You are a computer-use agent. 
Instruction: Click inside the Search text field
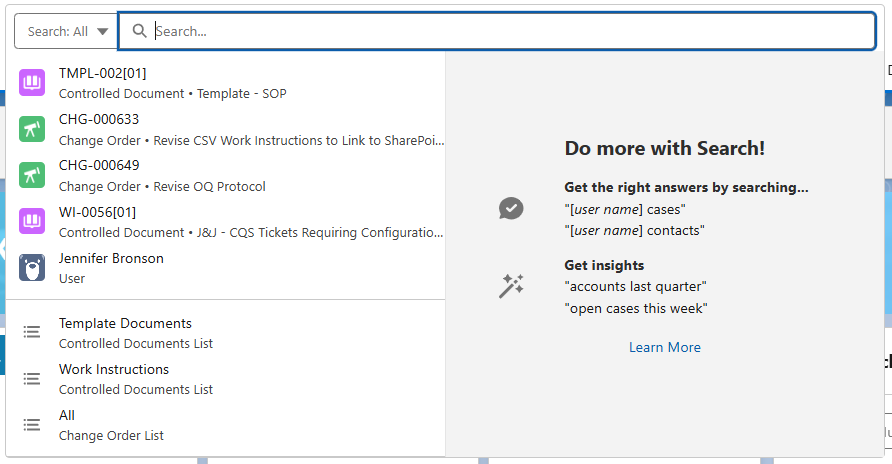(x=500, y=31)
